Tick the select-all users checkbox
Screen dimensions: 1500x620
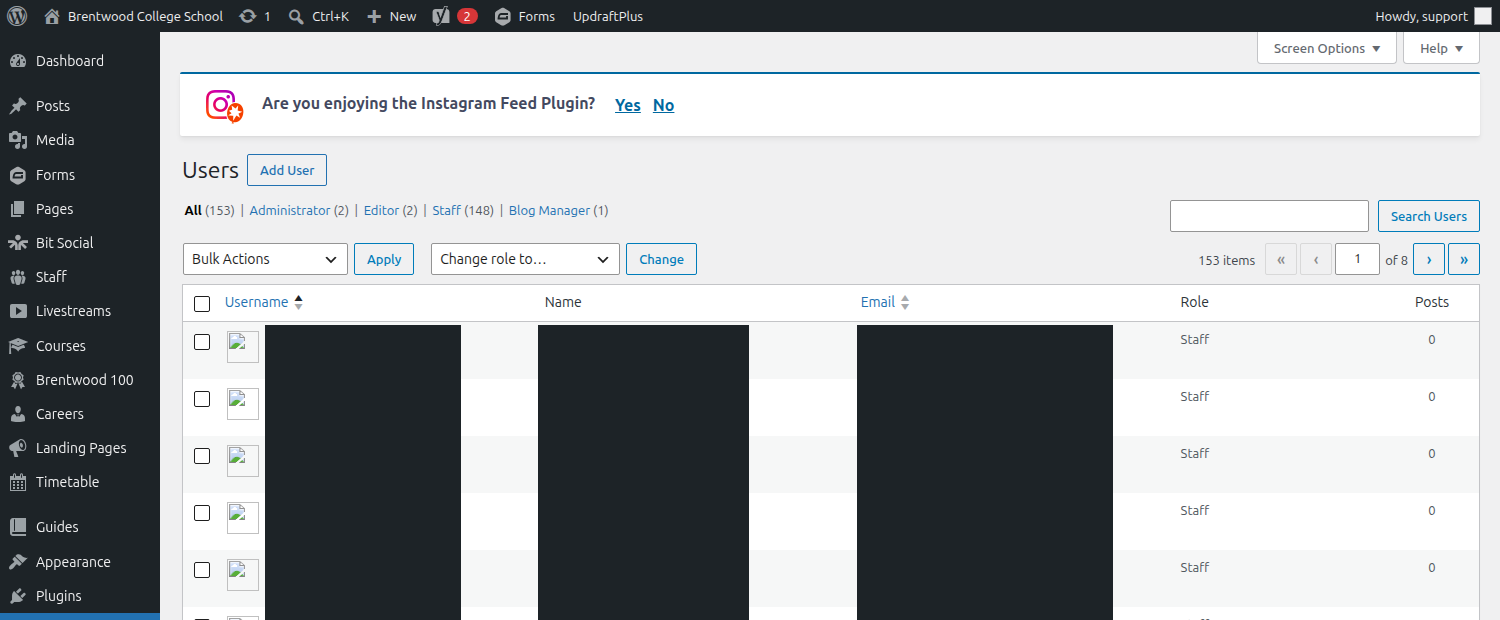[x=202, y=303]
